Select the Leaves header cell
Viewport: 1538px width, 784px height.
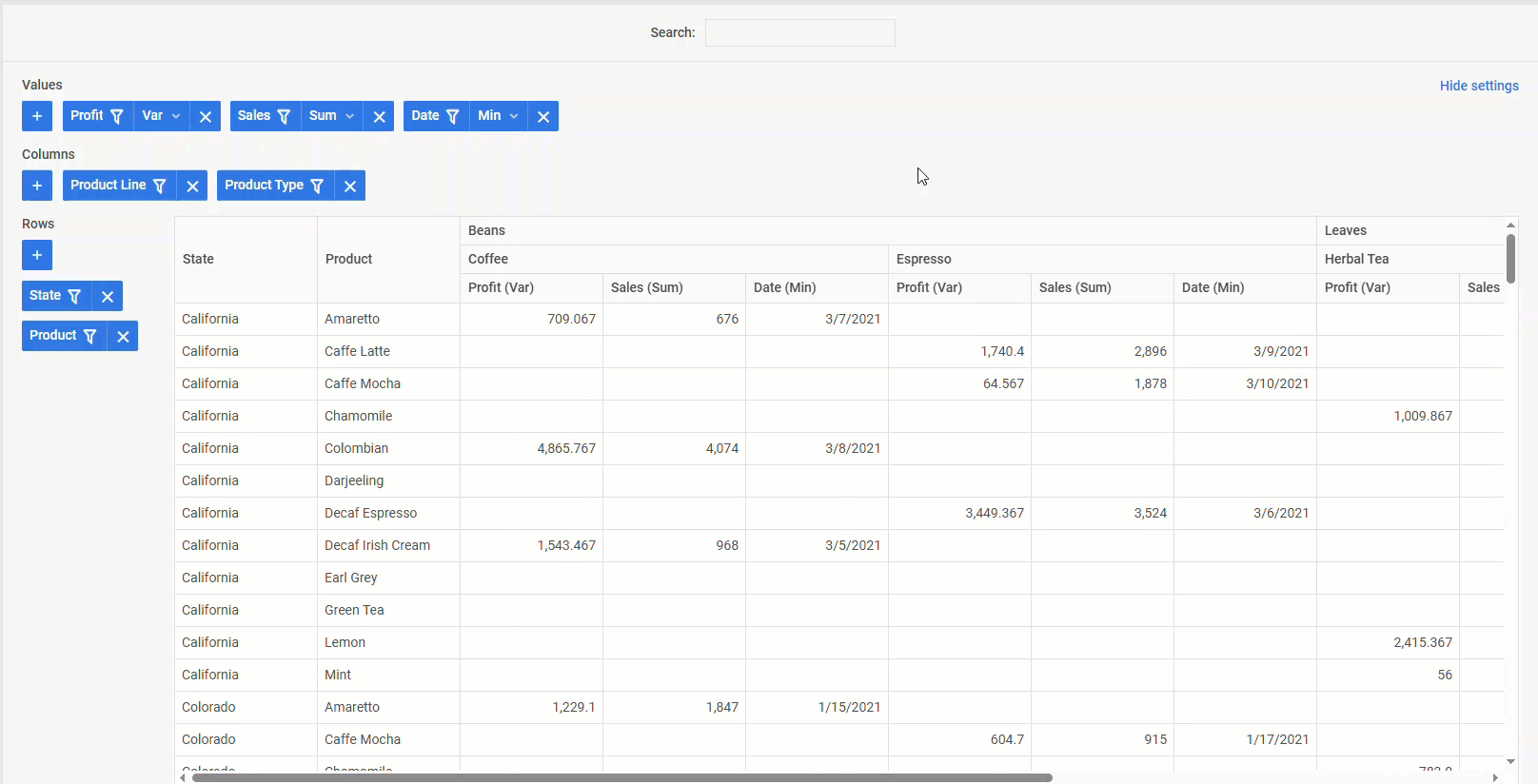(x=1410, y=230)
